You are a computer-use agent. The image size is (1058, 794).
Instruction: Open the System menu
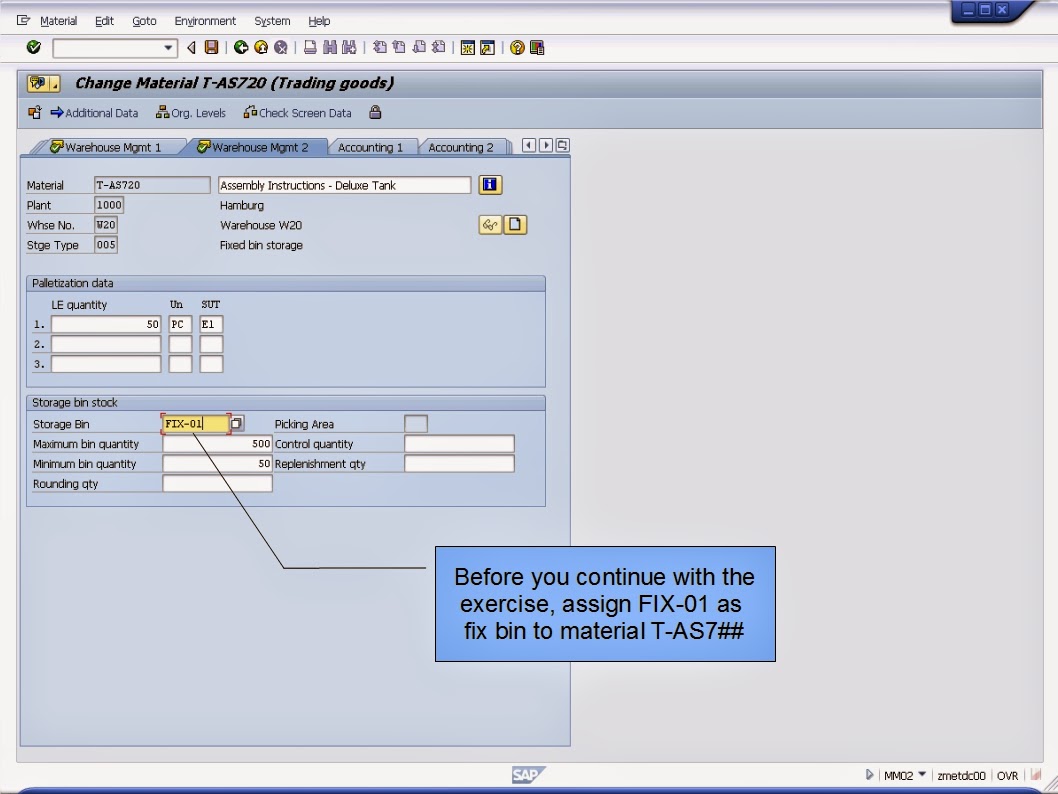(x=272, y=21)
